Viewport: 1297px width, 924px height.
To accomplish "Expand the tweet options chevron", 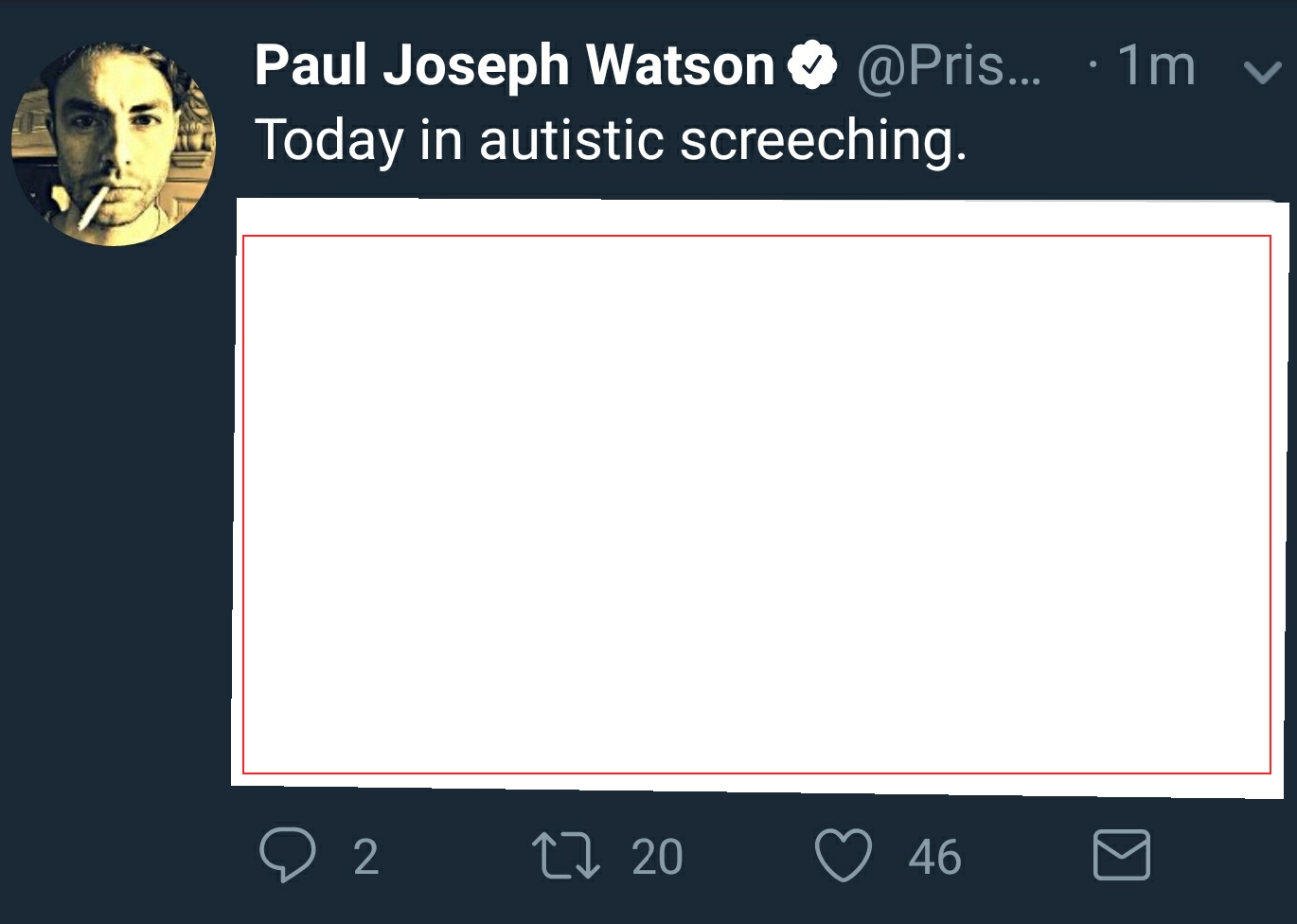I will [x=1262, y=72].
